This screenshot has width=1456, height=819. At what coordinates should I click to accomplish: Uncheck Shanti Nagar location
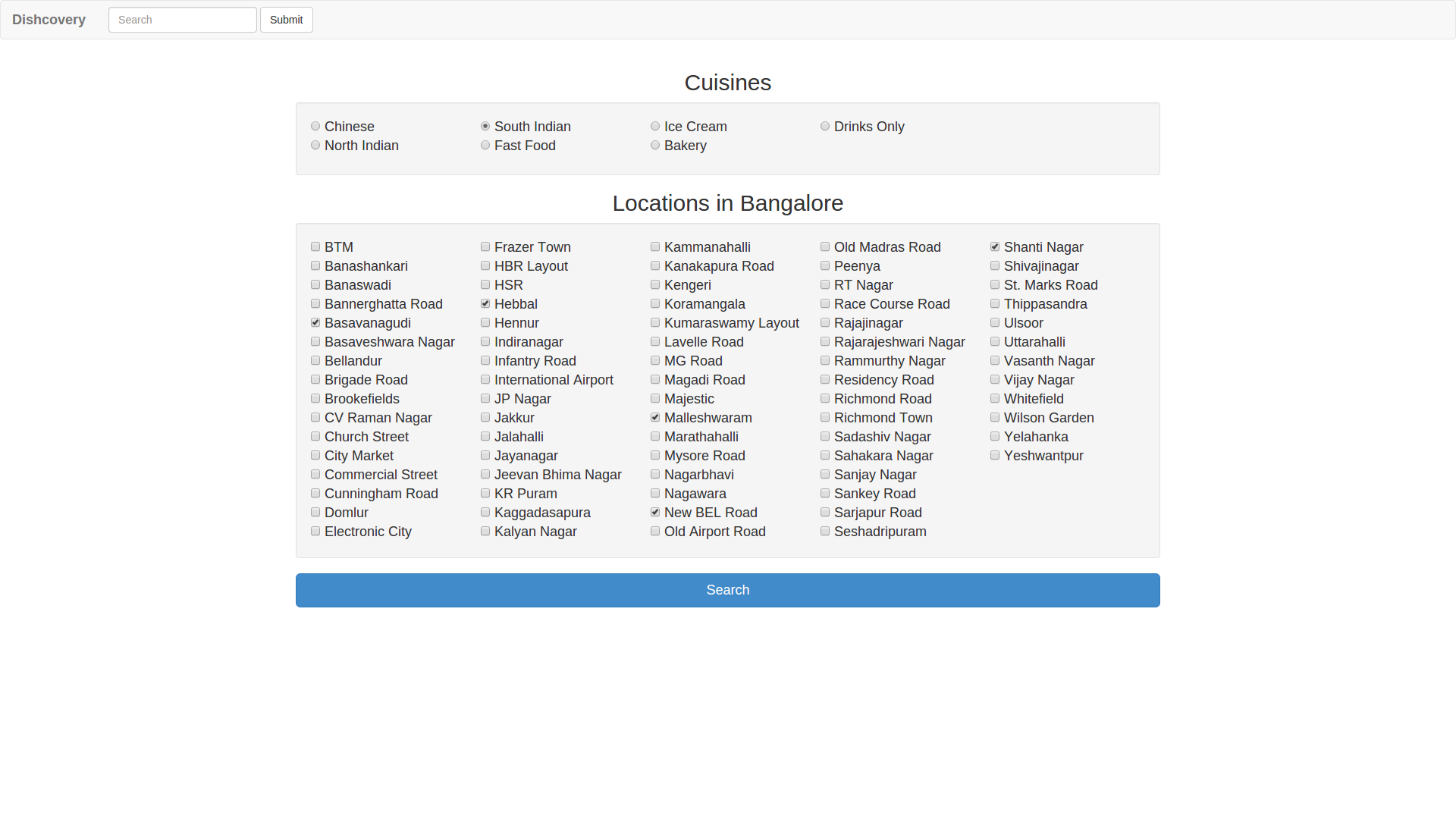tap(995, 247)
